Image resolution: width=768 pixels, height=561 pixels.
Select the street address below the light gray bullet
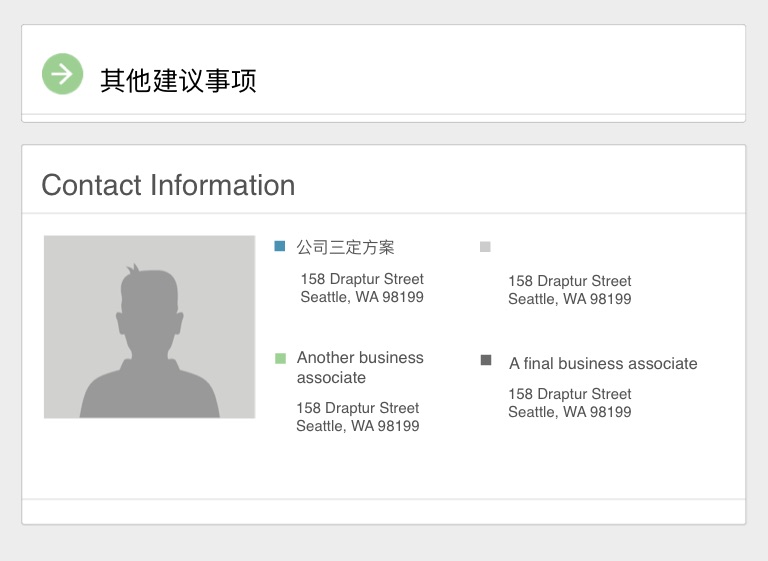tap(570, 281)
